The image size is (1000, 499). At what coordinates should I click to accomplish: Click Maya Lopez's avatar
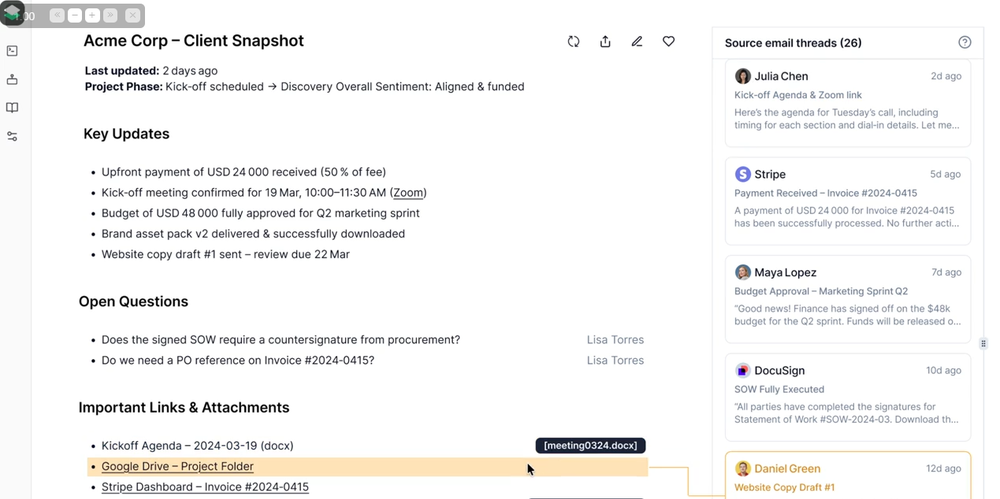click(x=742, y=272)
